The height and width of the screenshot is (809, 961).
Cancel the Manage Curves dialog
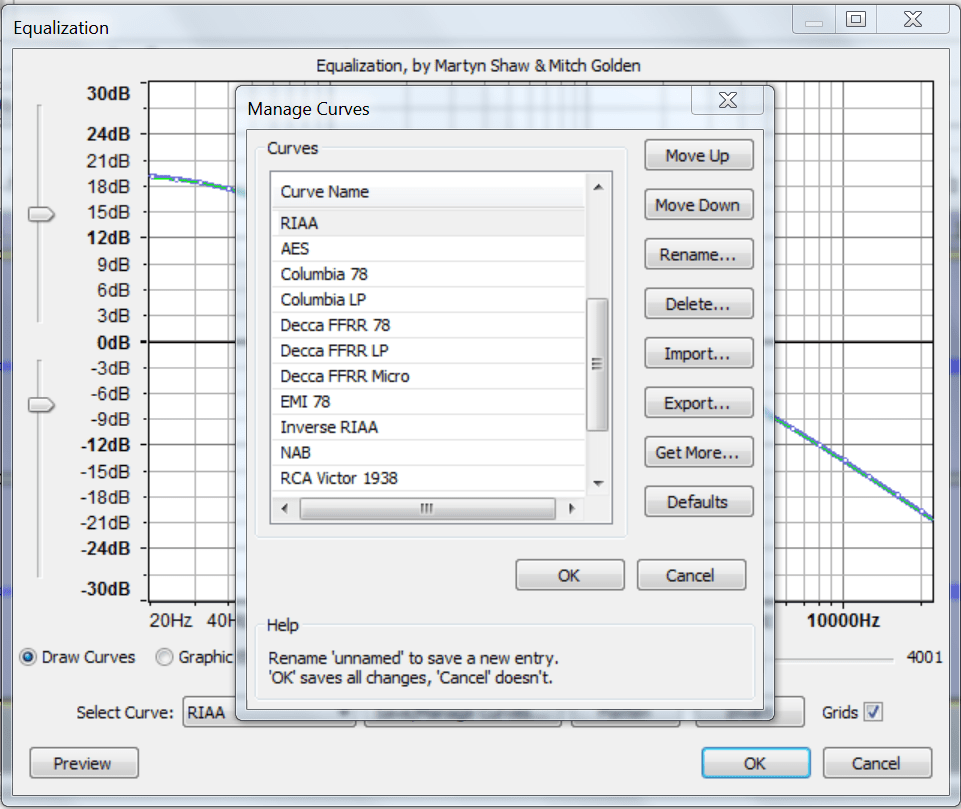click(x=691, y=574)
